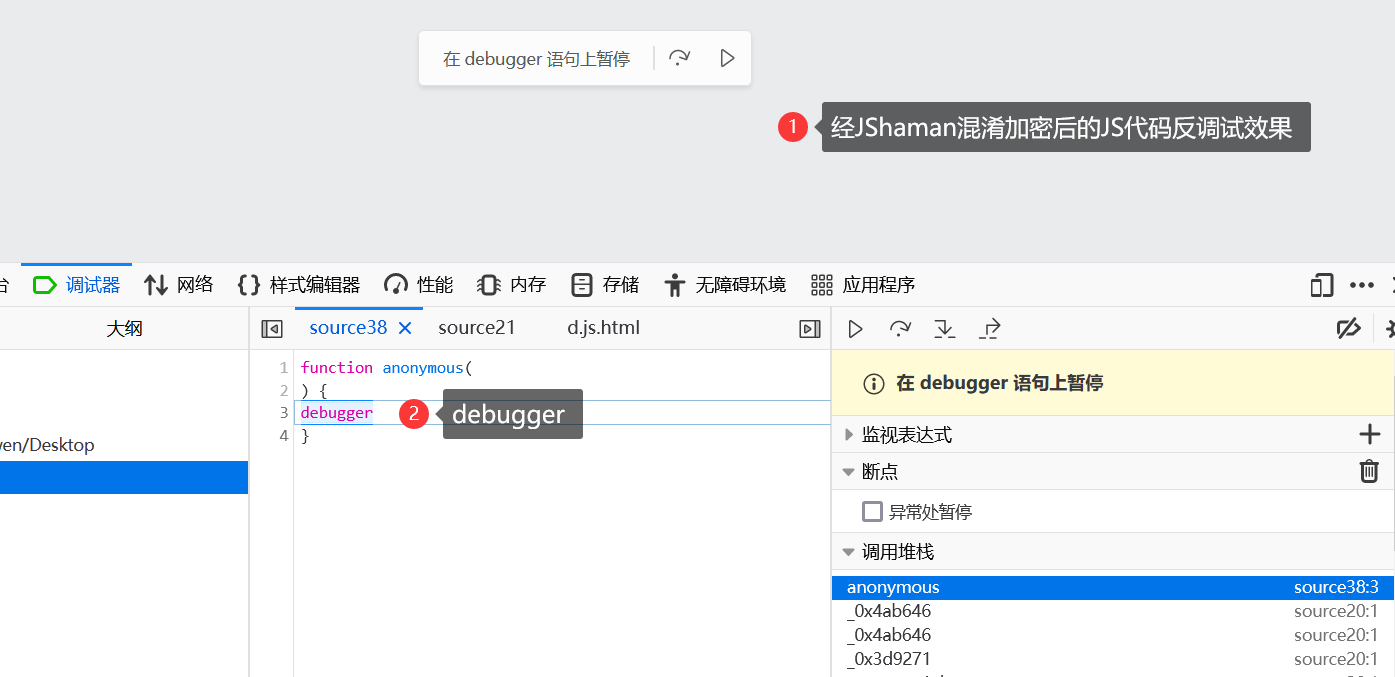
Task: Step over in debugger toolbar
Action: 900,329
